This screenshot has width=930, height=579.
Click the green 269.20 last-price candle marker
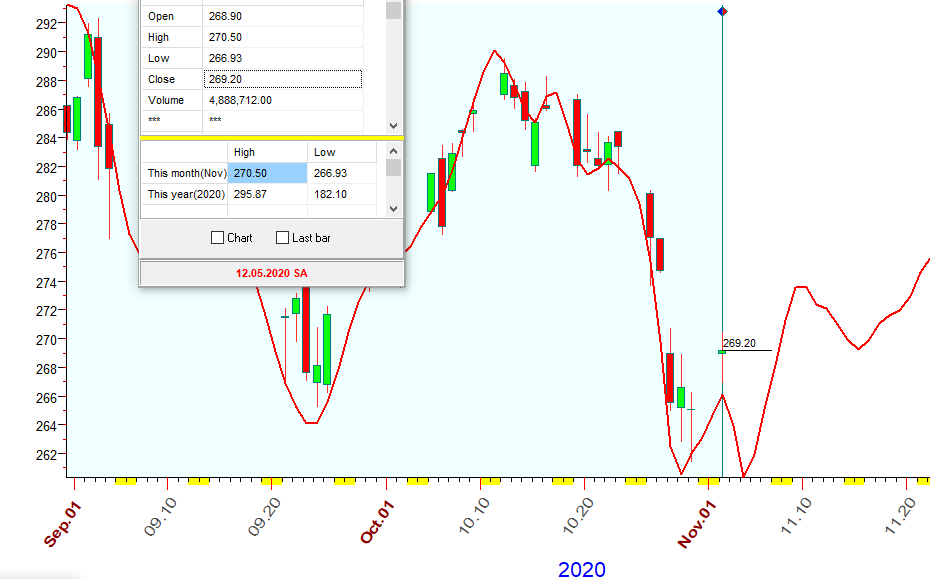[x=722, y=352]
